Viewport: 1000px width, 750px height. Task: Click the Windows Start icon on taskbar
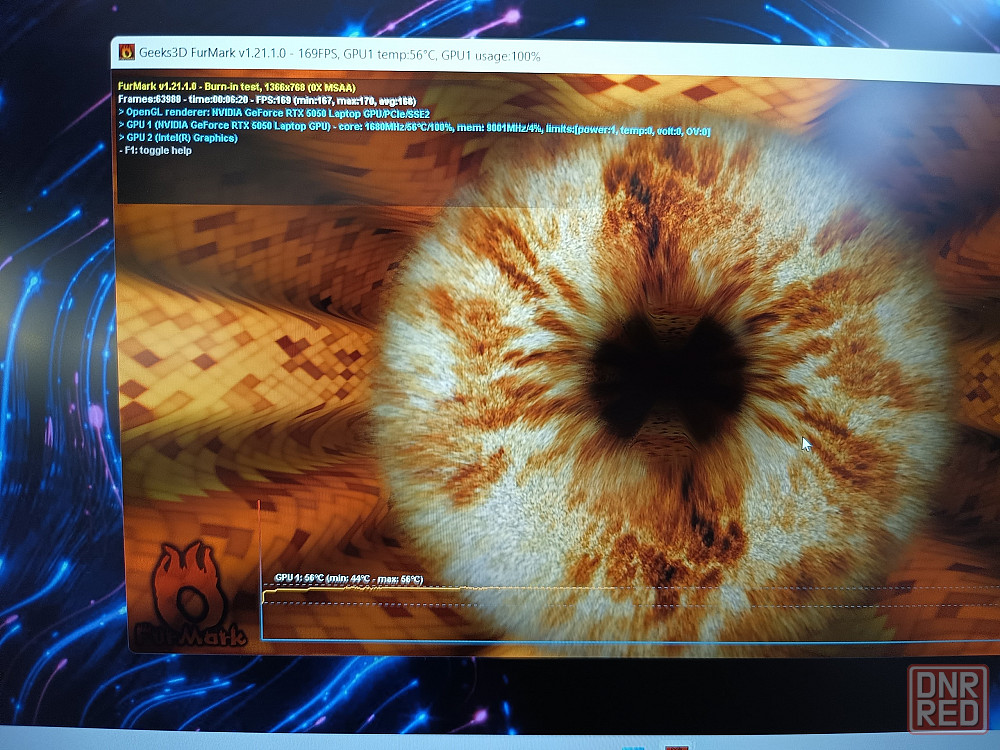tap(632, 745)
